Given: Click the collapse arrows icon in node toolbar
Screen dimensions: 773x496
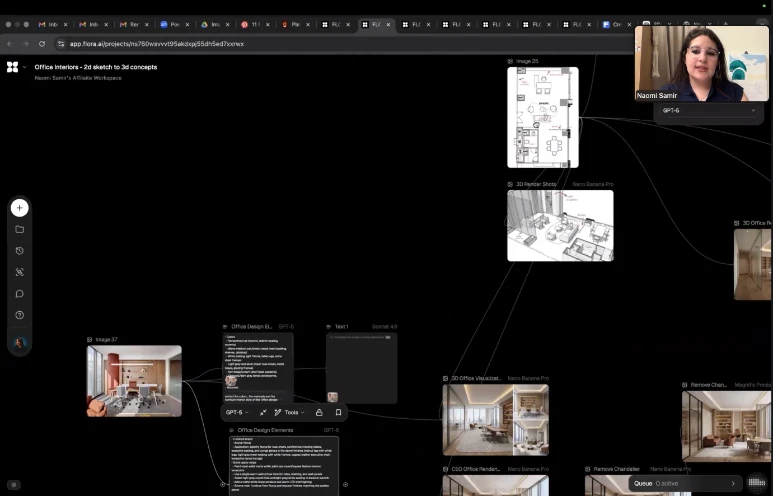Looking at the screenshot, I should [263, 412].
